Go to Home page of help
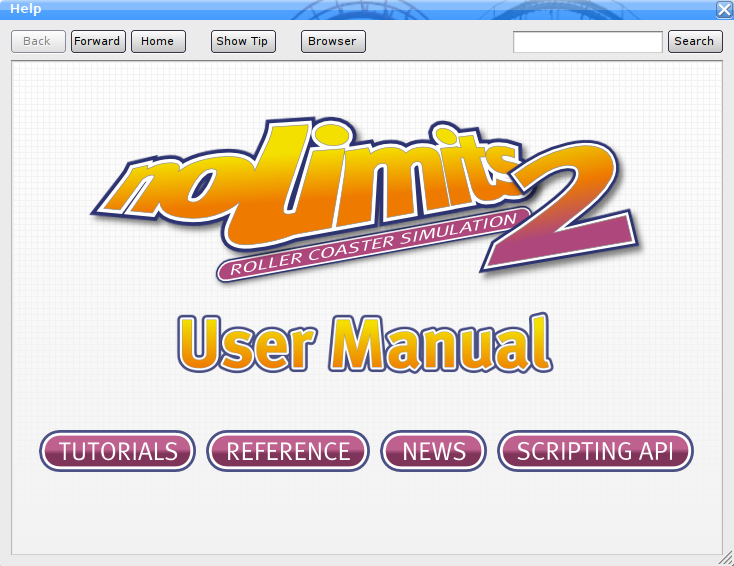734x566 pixels. (x=158, y=42)
